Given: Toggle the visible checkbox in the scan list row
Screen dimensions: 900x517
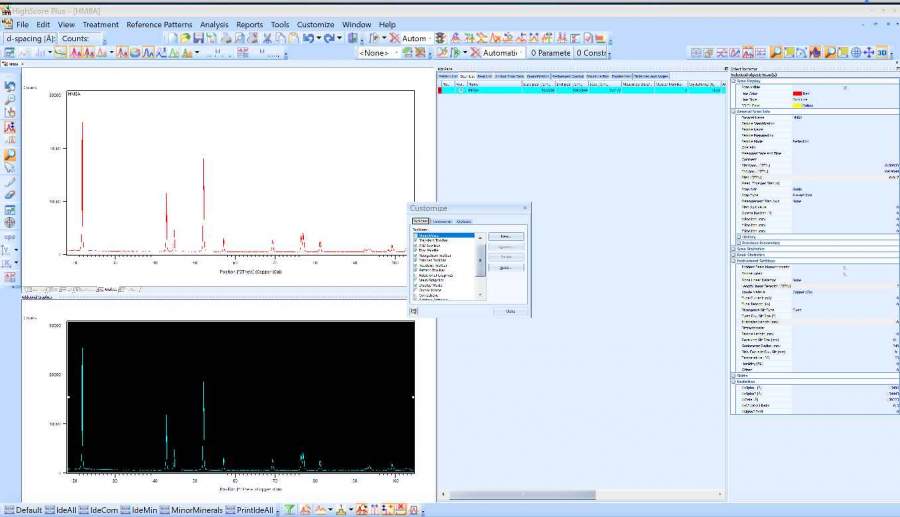Looking at the screenshot, I should 460,90.
